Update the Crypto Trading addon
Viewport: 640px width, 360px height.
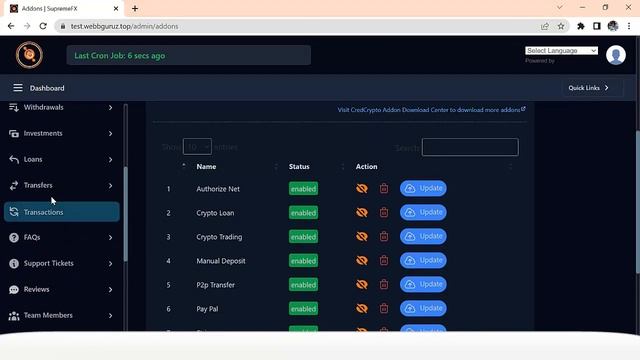(423, 236)
